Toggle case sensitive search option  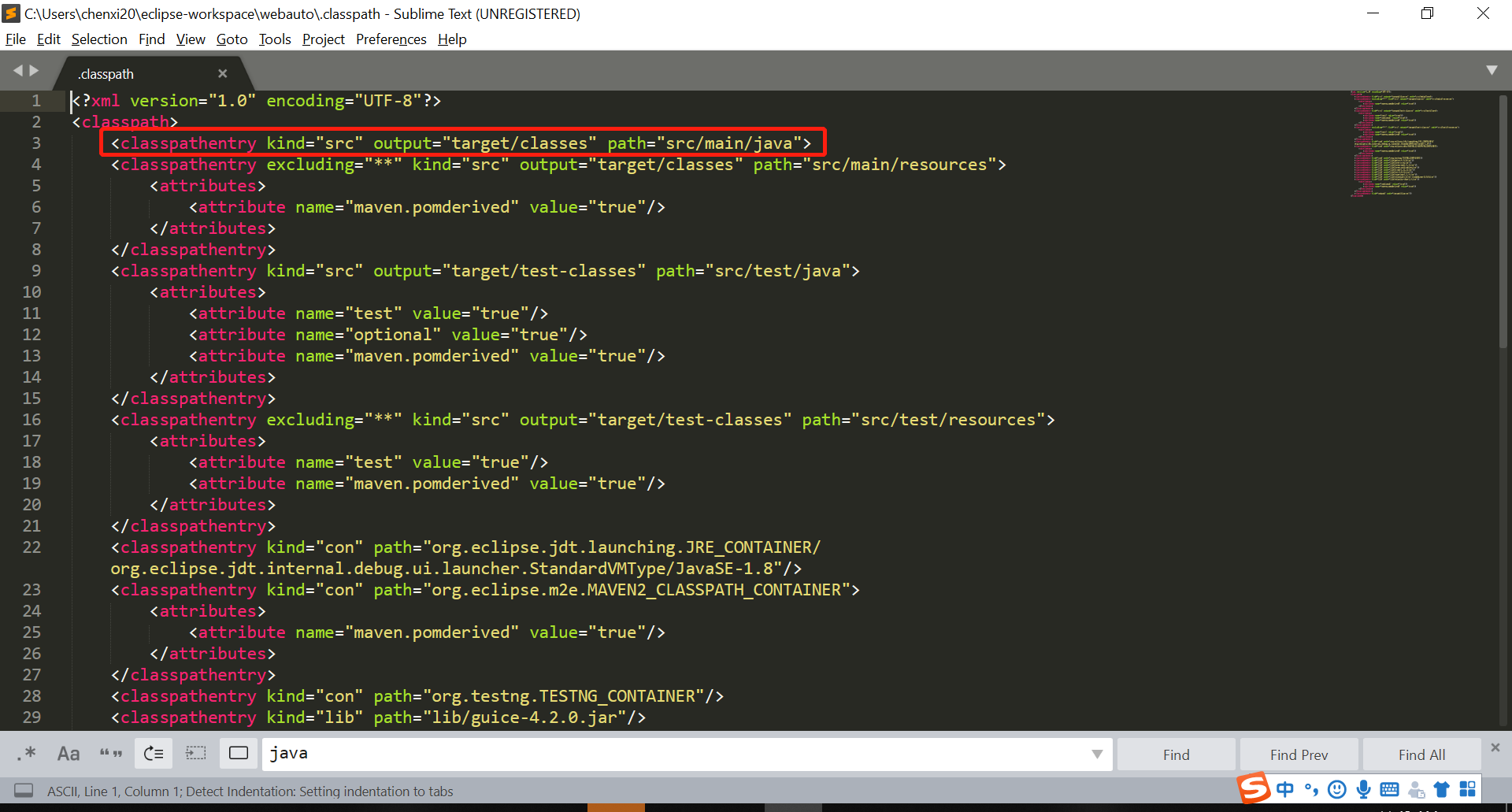click(x=69, y=754)
